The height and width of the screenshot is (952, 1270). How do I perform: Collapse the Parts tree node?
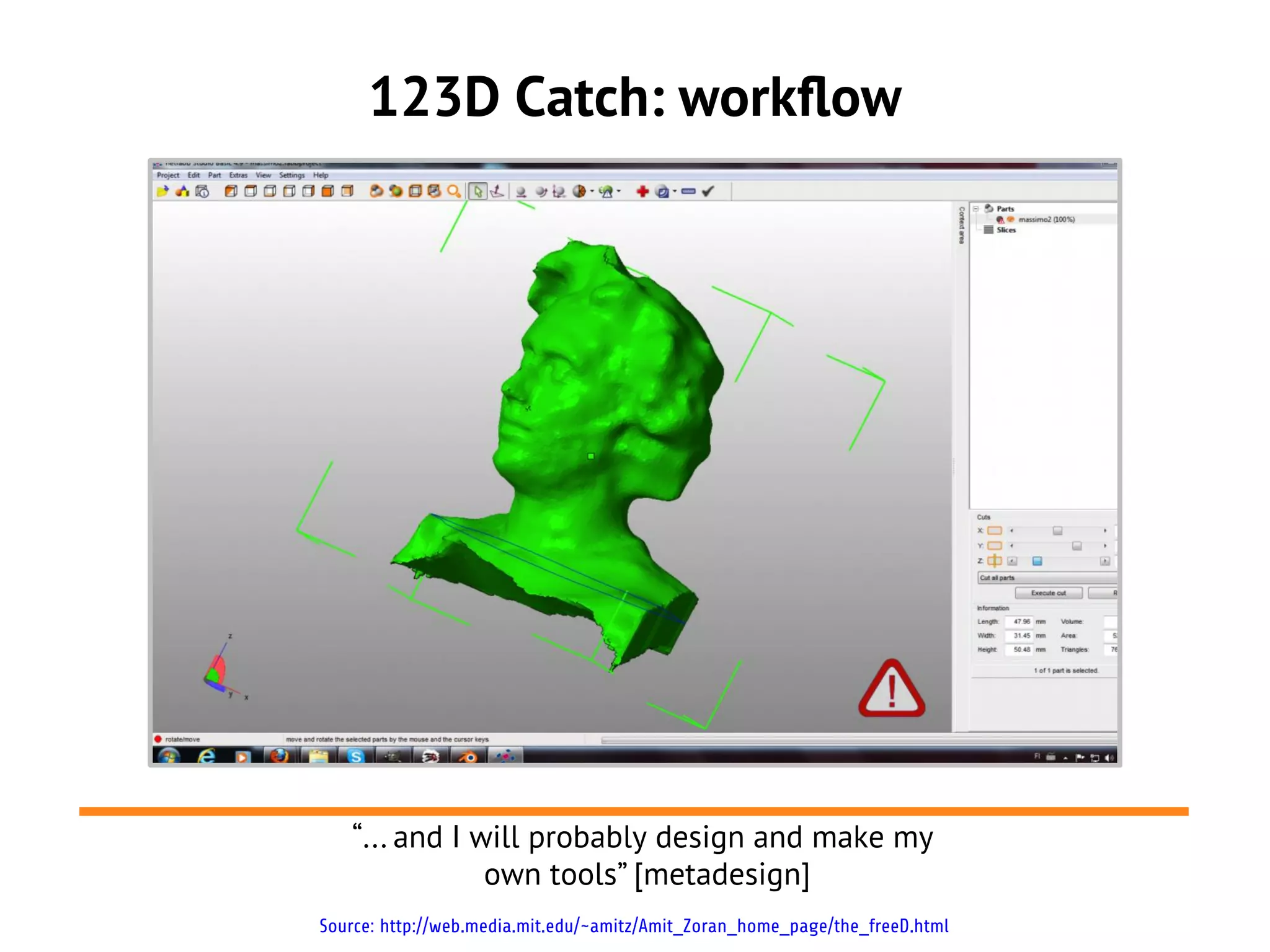click(976, 209)
